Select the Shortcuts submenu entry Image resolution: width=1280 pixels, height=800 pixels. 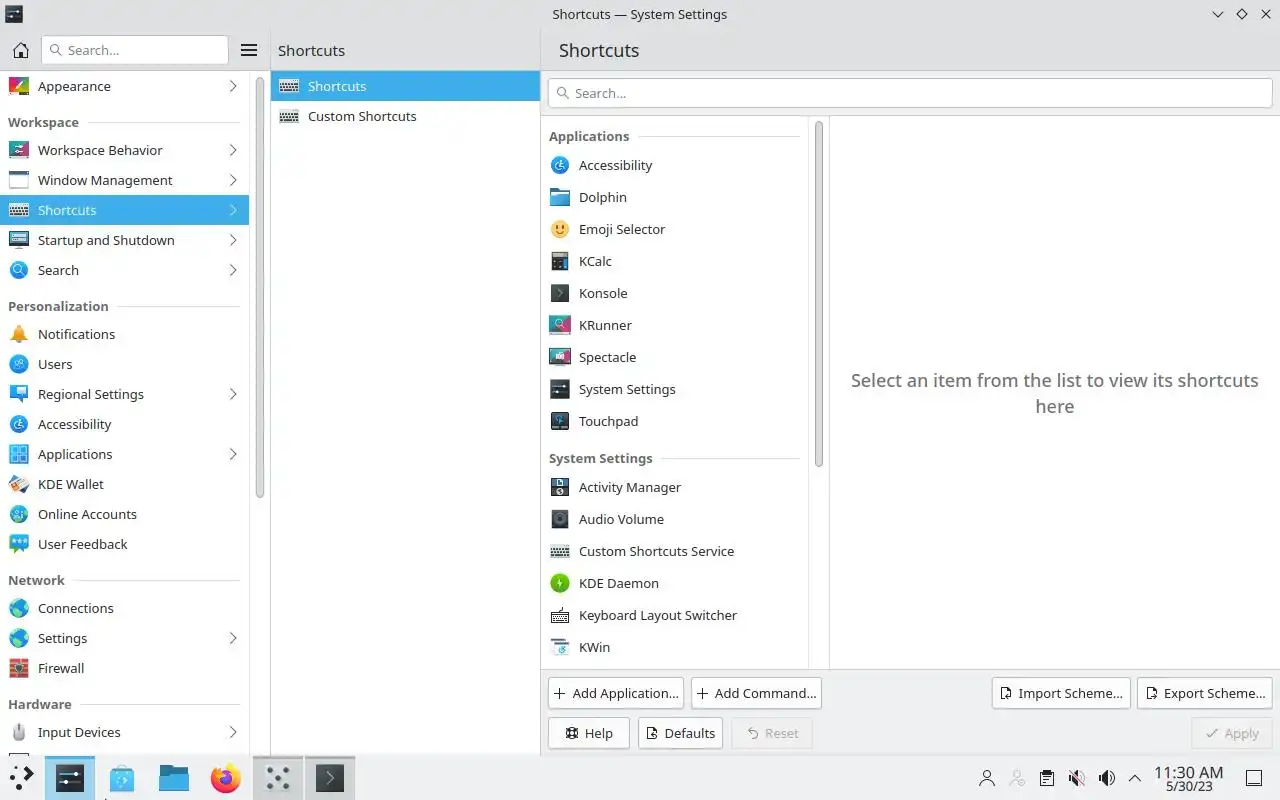(405, 86)
